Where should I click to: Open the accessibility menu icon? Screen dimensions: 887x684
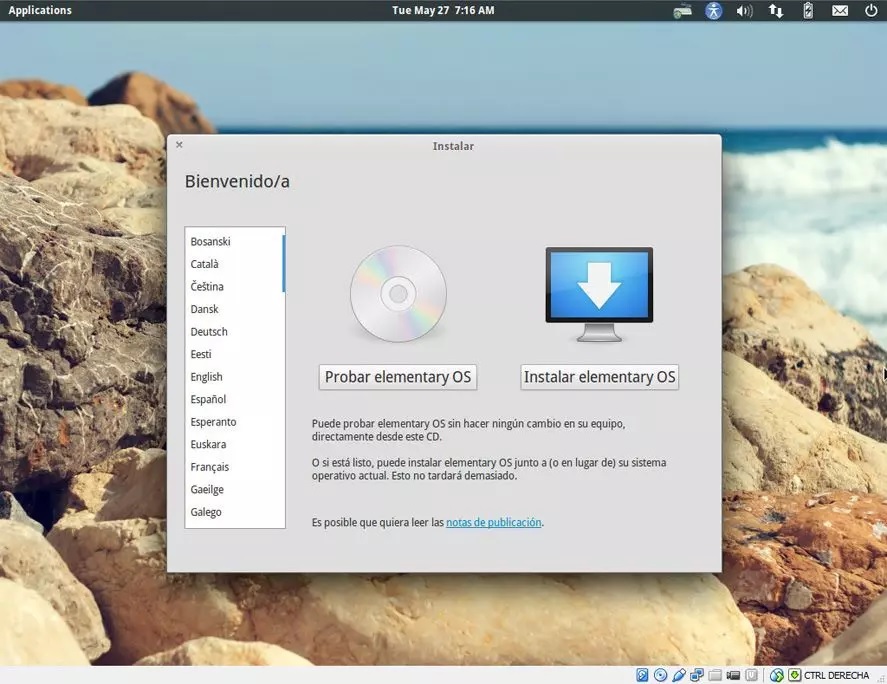(x=713, y=11)
